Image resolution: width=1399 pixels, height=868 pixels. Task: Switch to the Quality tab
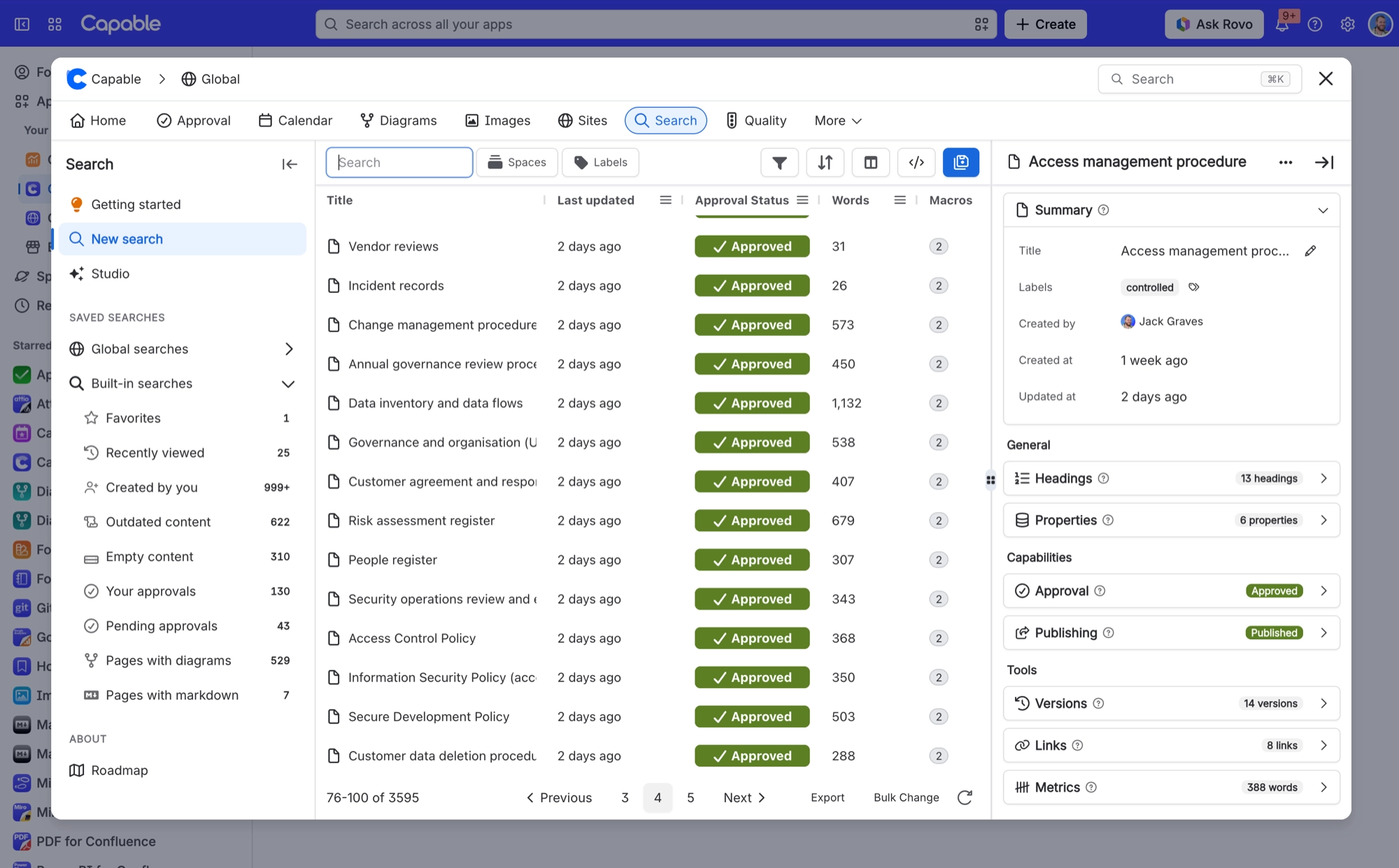pyautogui.click(x=756, y=120)
